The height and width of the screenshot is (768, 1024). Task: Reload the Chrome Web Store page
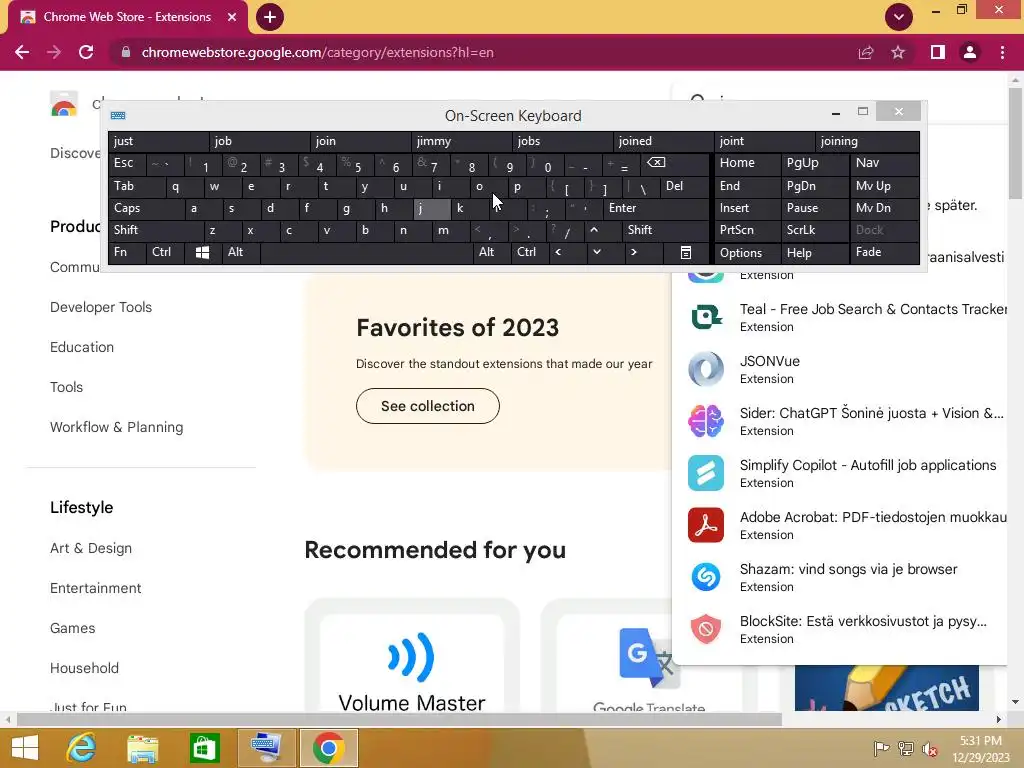pos(86,52)
